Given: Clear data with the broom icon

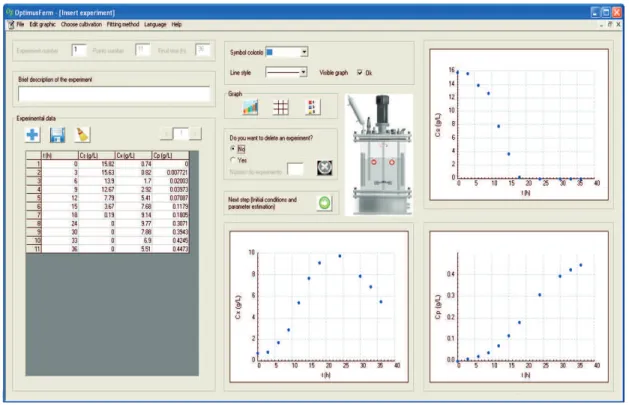Looking at the screenshot, I should [x=83, y=135].
